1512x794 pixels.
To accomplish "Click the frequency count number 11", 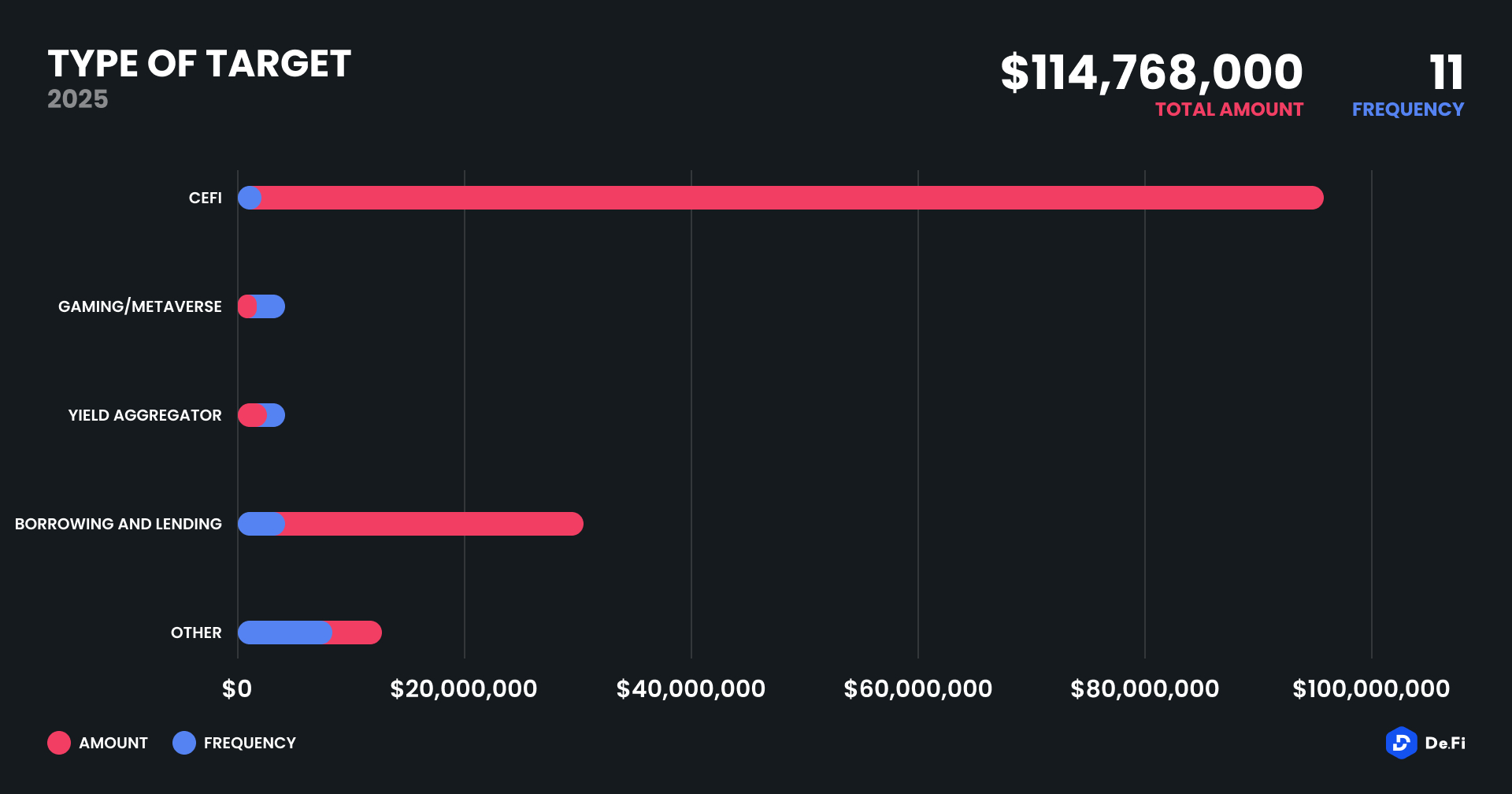I will [1447, 72].
